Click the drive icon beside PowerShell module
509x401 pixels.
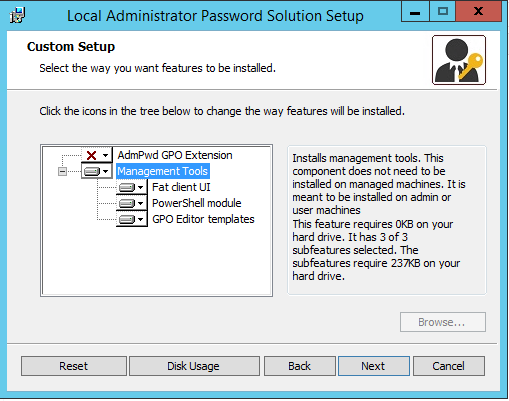[127, 203]
